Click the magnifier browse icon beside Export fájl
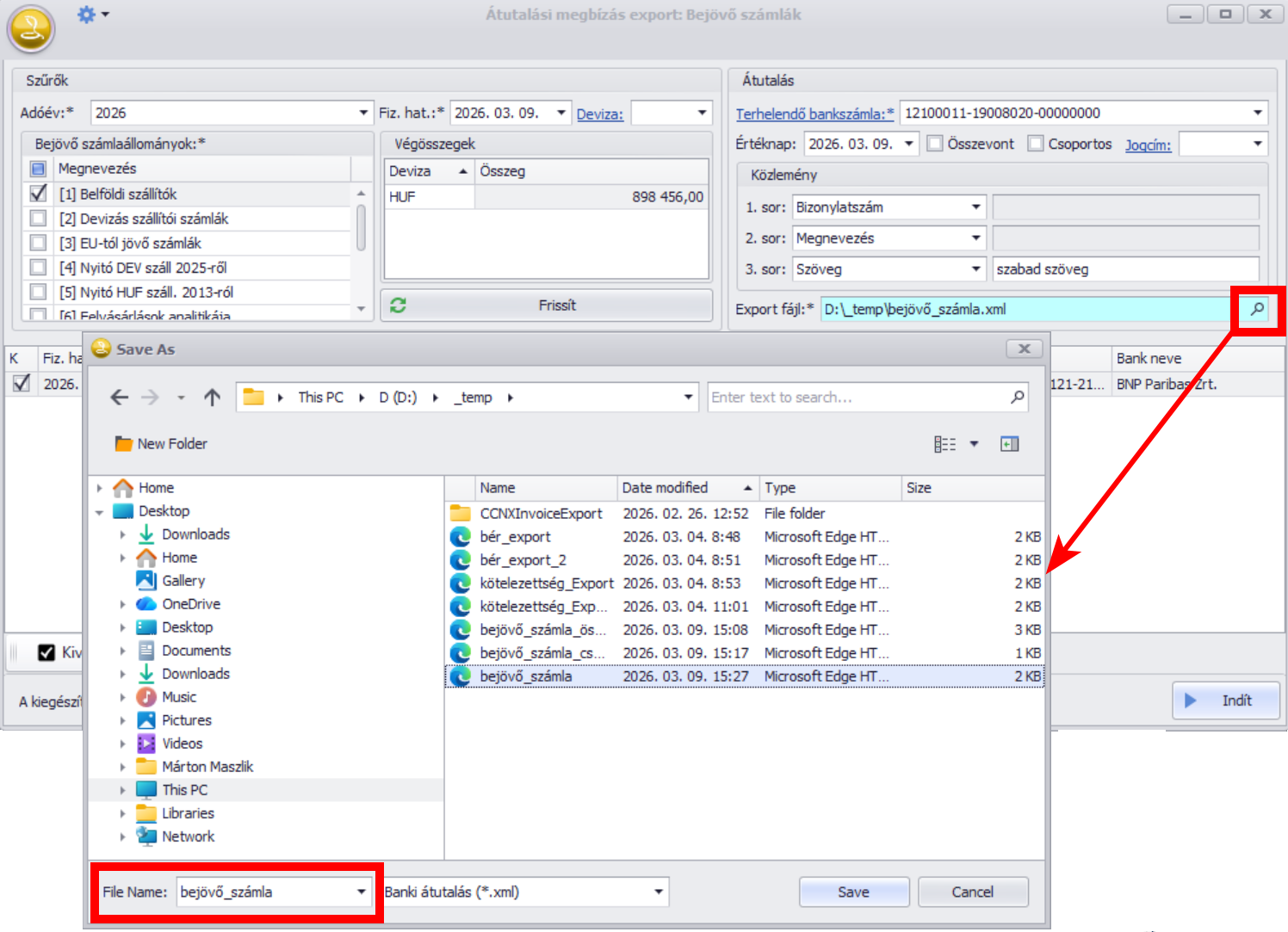 pyautogui.click(x=1257, y=309)
